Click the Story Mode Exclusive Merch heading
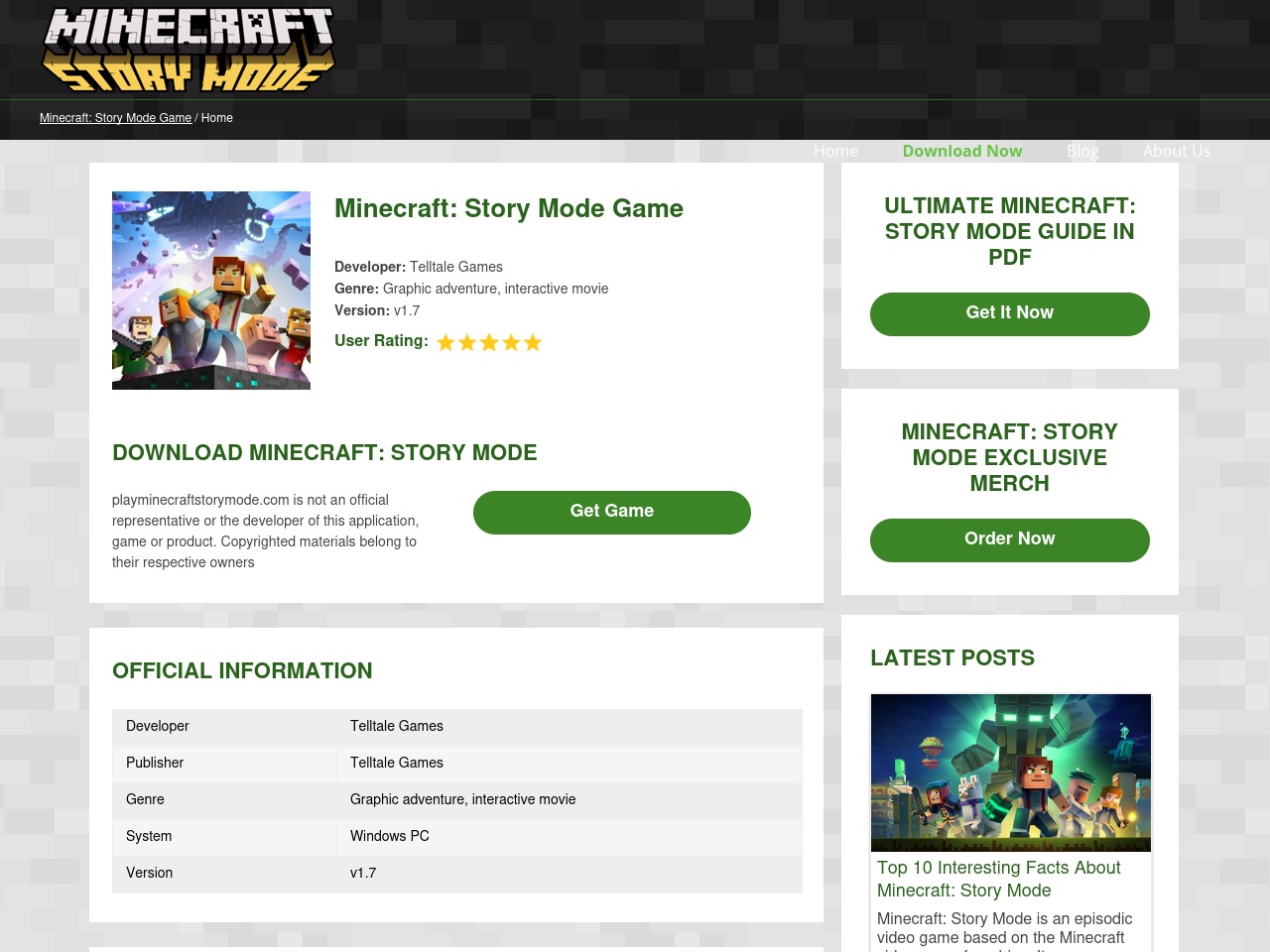The width and height of the screenshot is (1270, 952). (1010, 457)
